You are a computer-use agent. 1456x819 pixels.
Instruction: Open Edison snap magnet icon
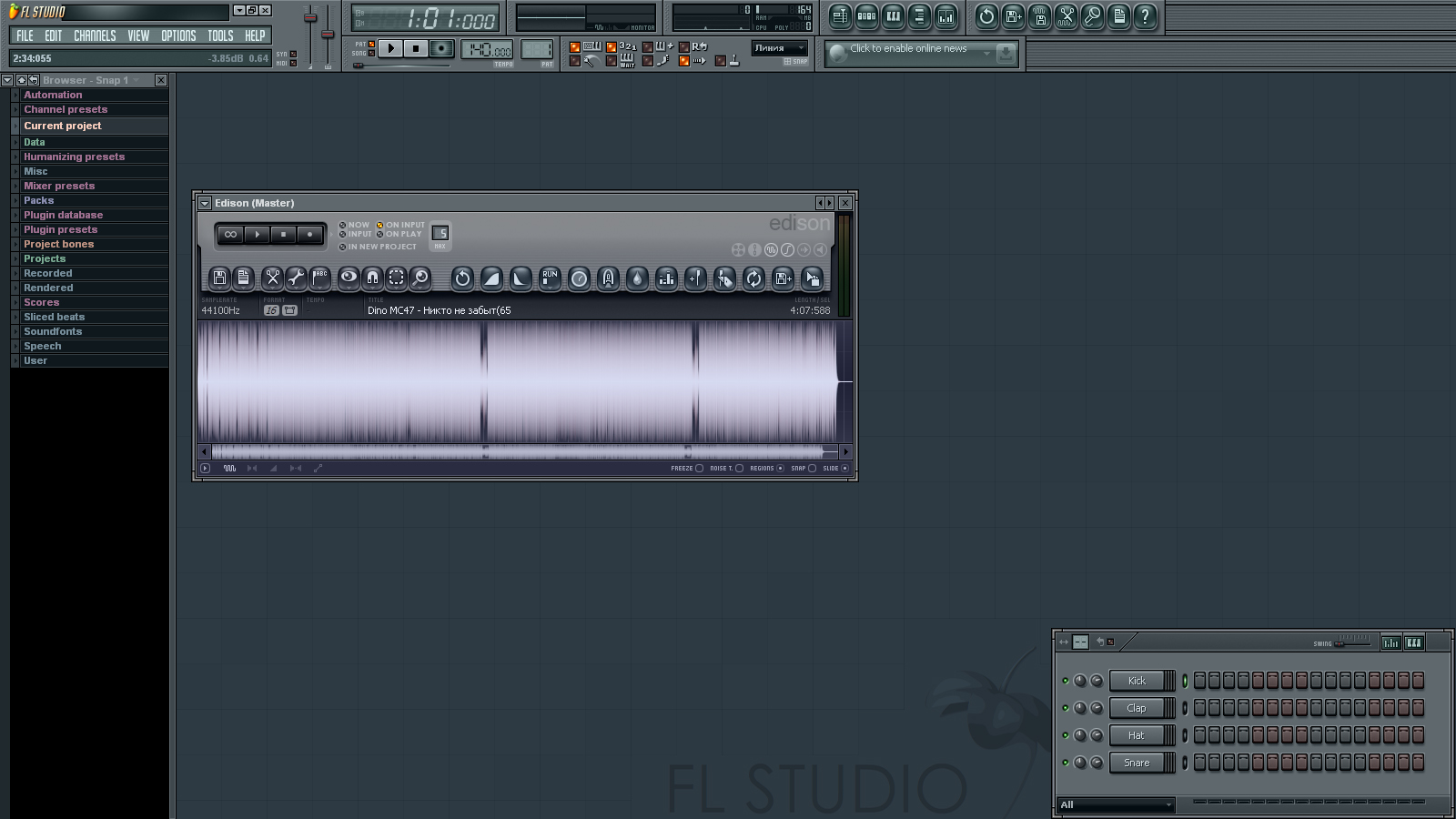click(x=372, y=278)
